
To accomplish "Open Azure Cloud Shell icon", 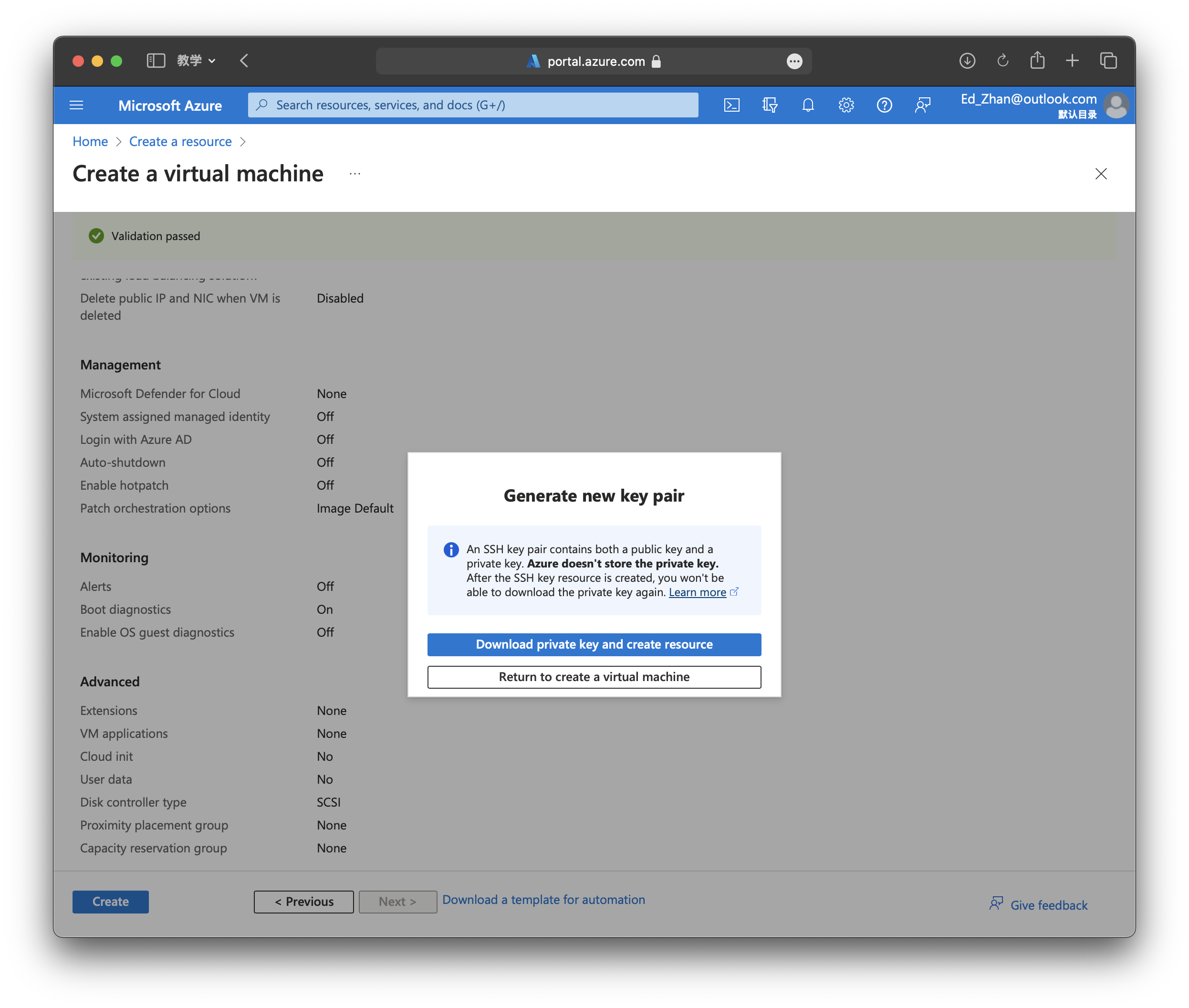I will click(x=731, y=105).
